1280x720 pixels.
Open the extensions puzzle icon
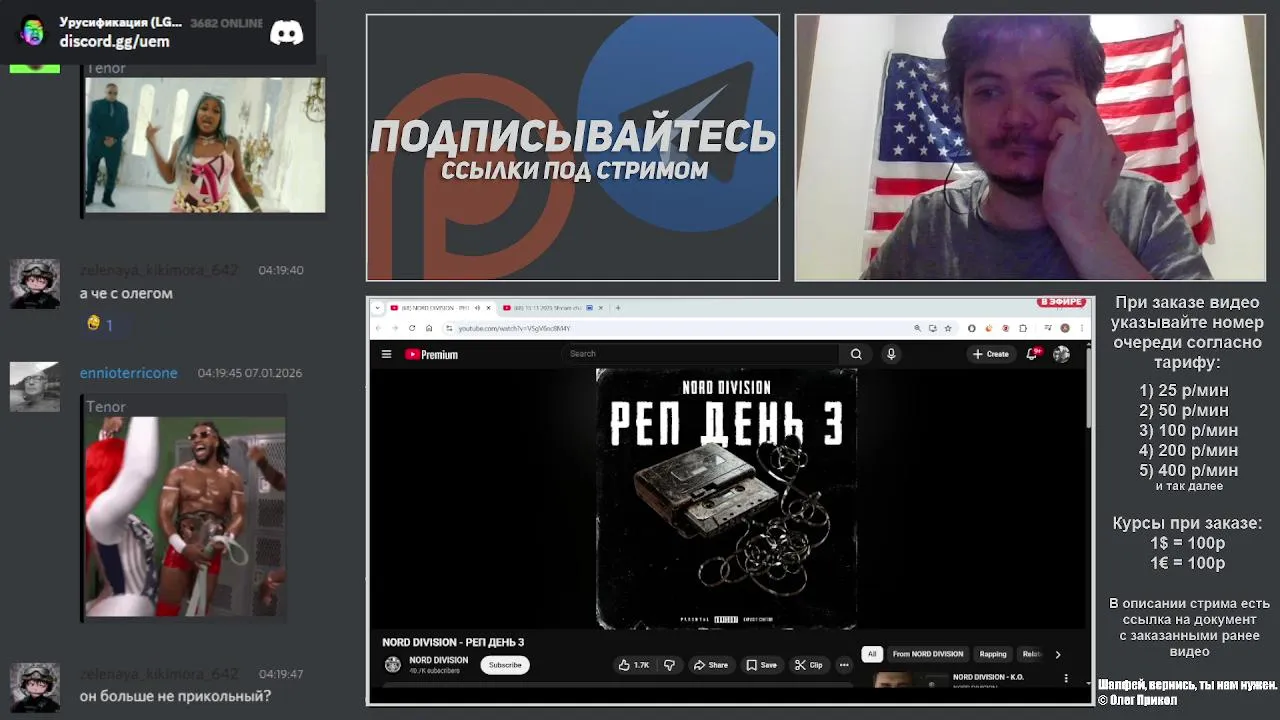[x=1023, y=328]
